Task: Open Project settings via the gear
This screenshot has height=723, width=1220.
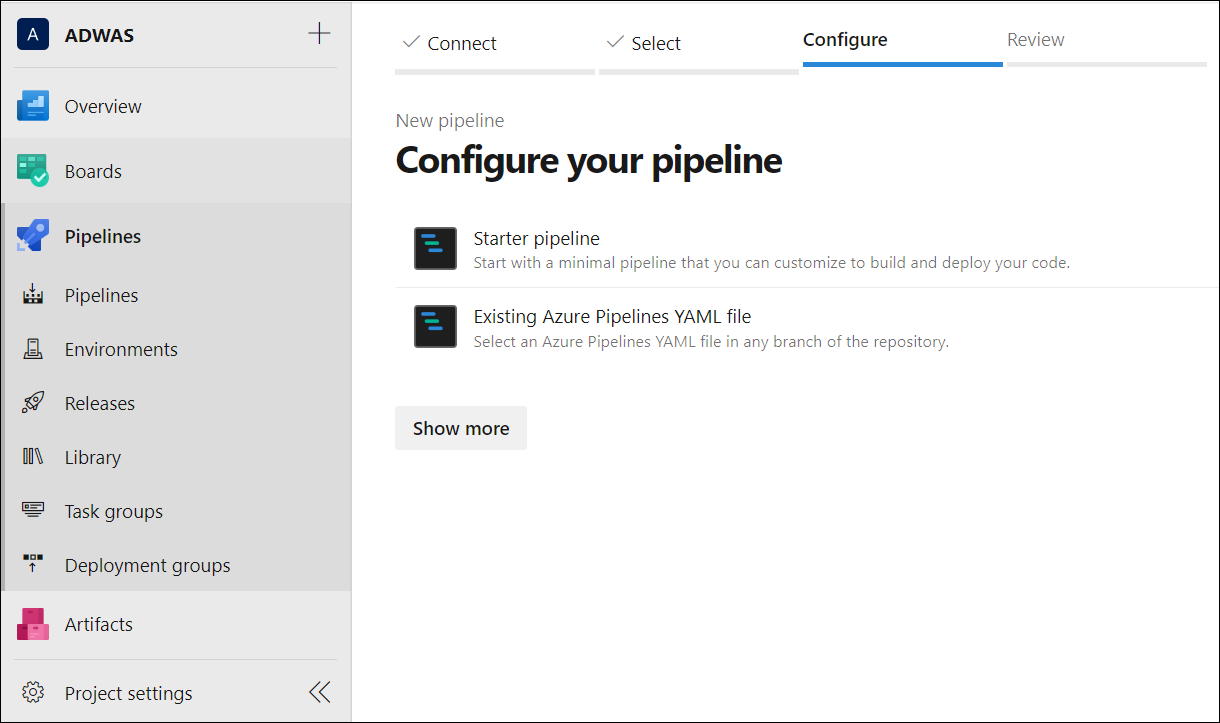Action: (x=128, y=692)
